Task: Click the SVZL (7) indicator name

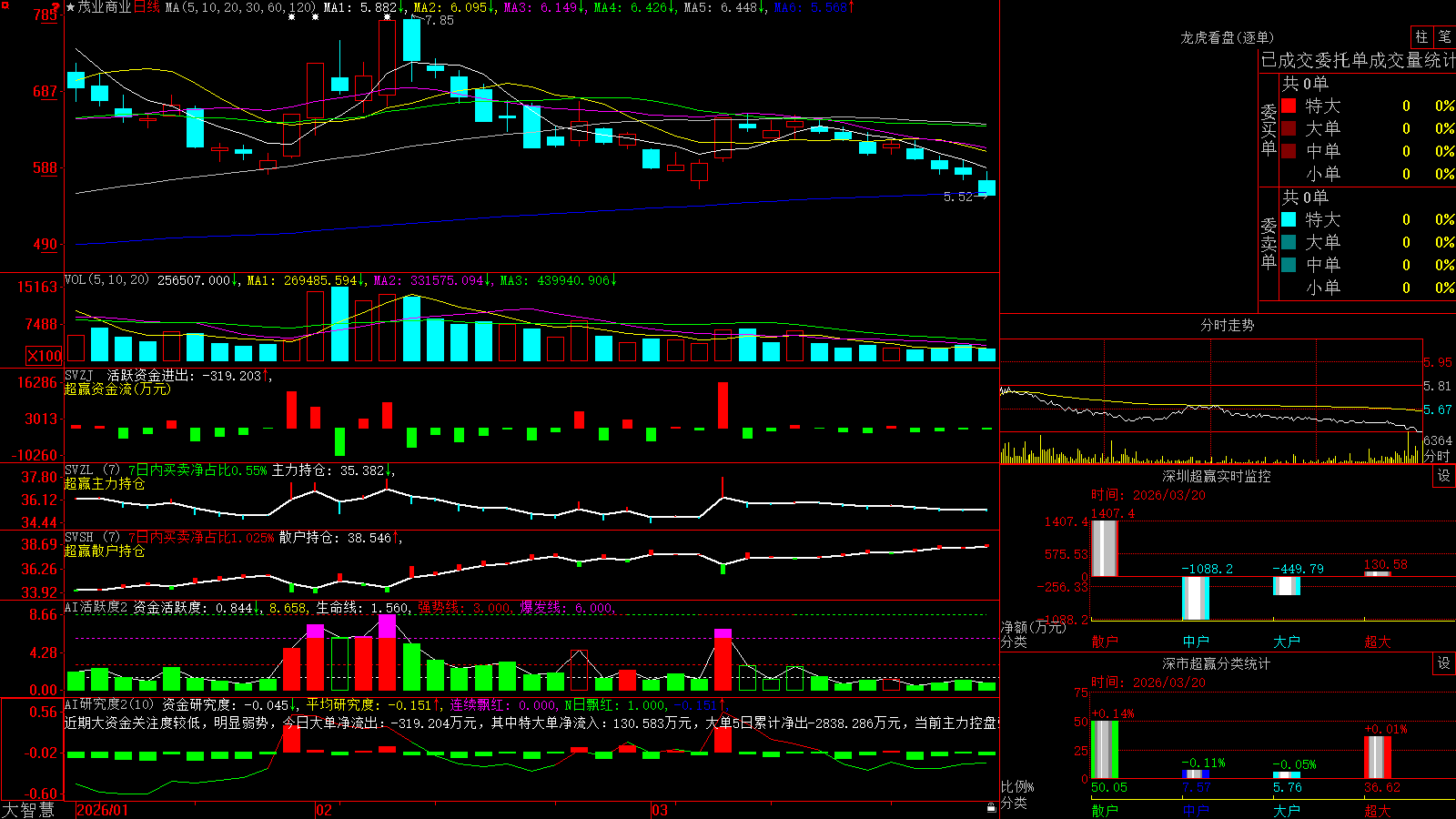Action: click(x=92, y=470)
